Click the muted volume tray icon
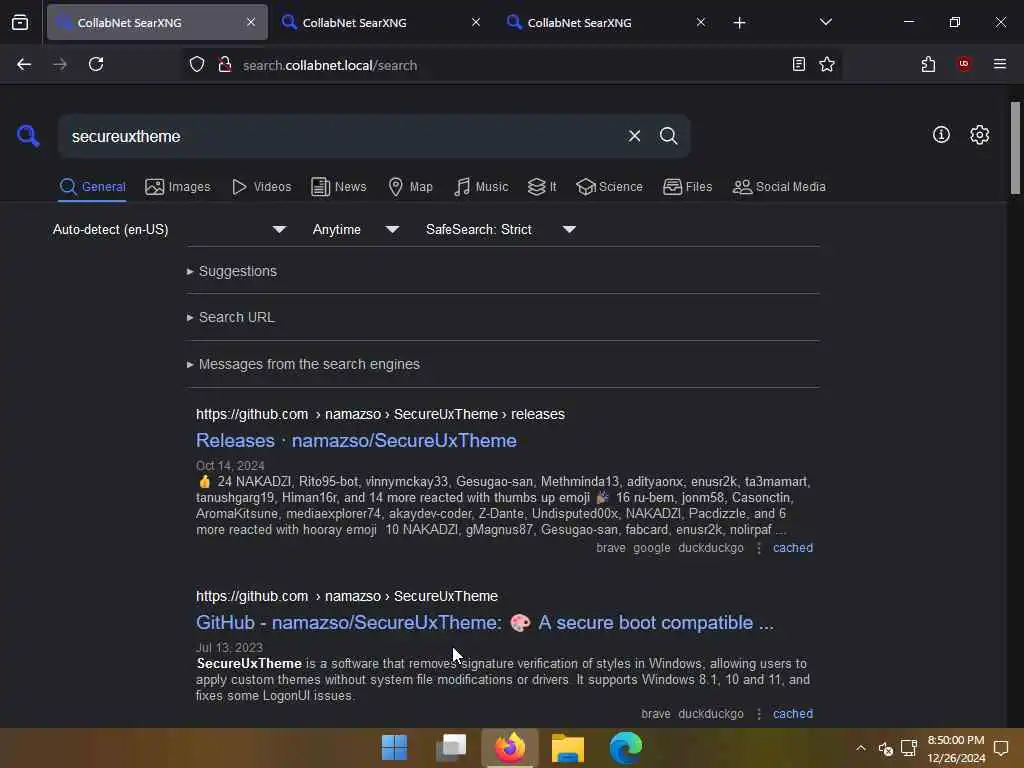Image resolution: width=1024 pixels, height=768 pixels. 886,748
